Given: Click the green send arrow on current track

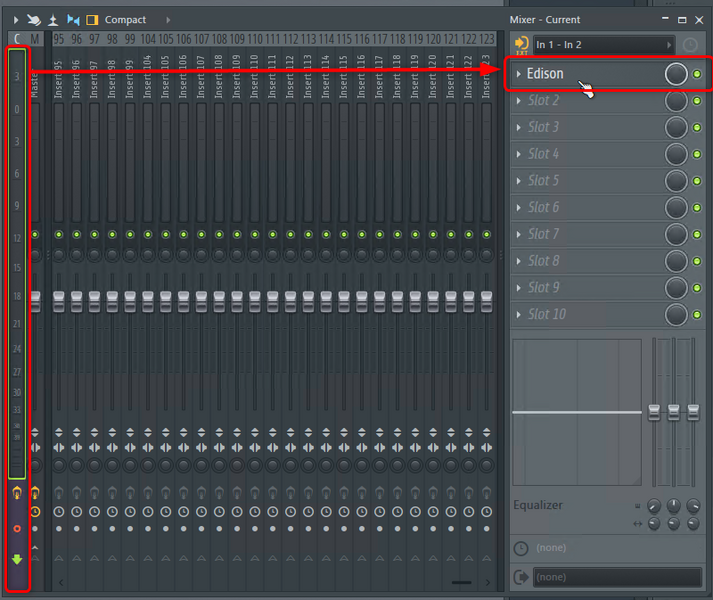Looking at the screenshot, I should pyautogui.click(x=17, y=559).
